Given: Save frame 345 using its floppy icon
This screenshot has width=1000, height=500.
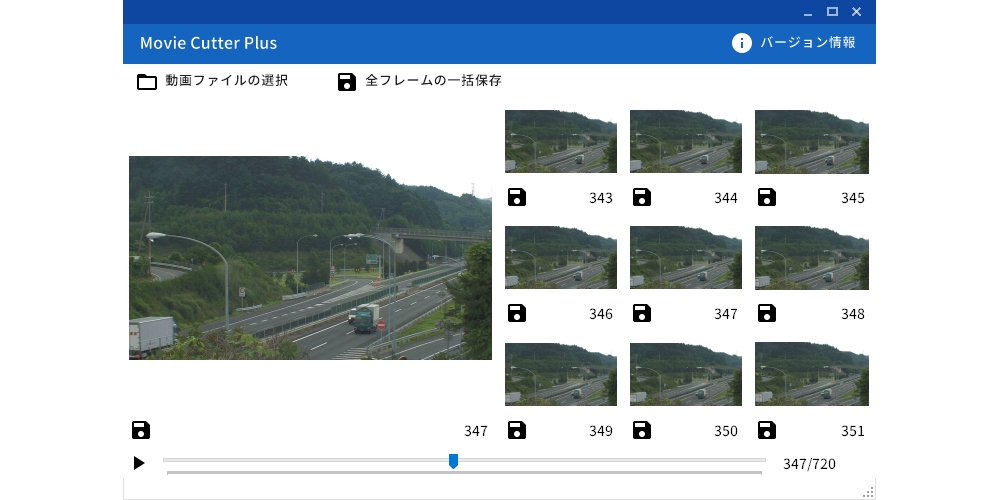Looking at the screenshot, I should click(767, 197).
